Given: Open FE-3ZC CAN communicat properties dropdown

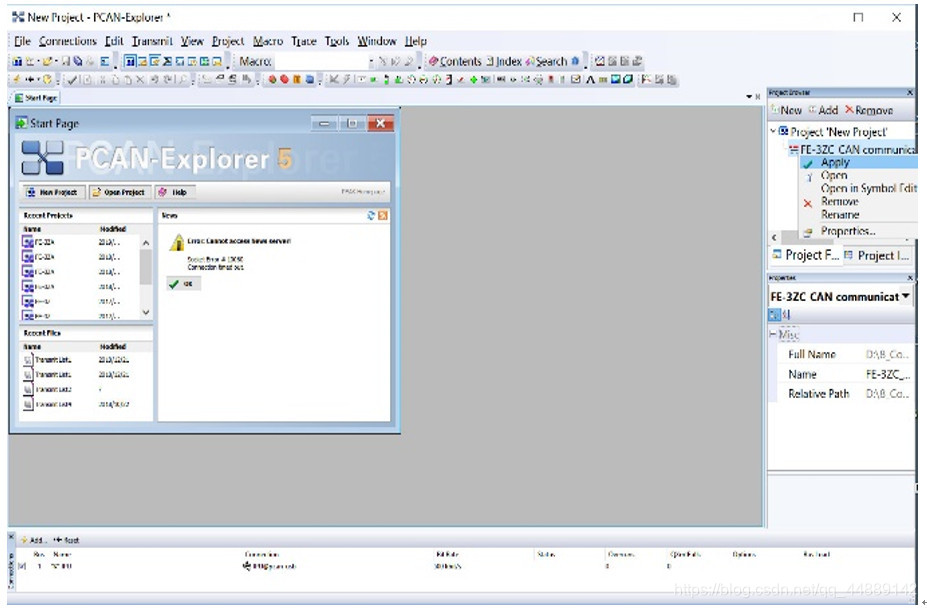Looking at the screenshot, I should (906, 296).
